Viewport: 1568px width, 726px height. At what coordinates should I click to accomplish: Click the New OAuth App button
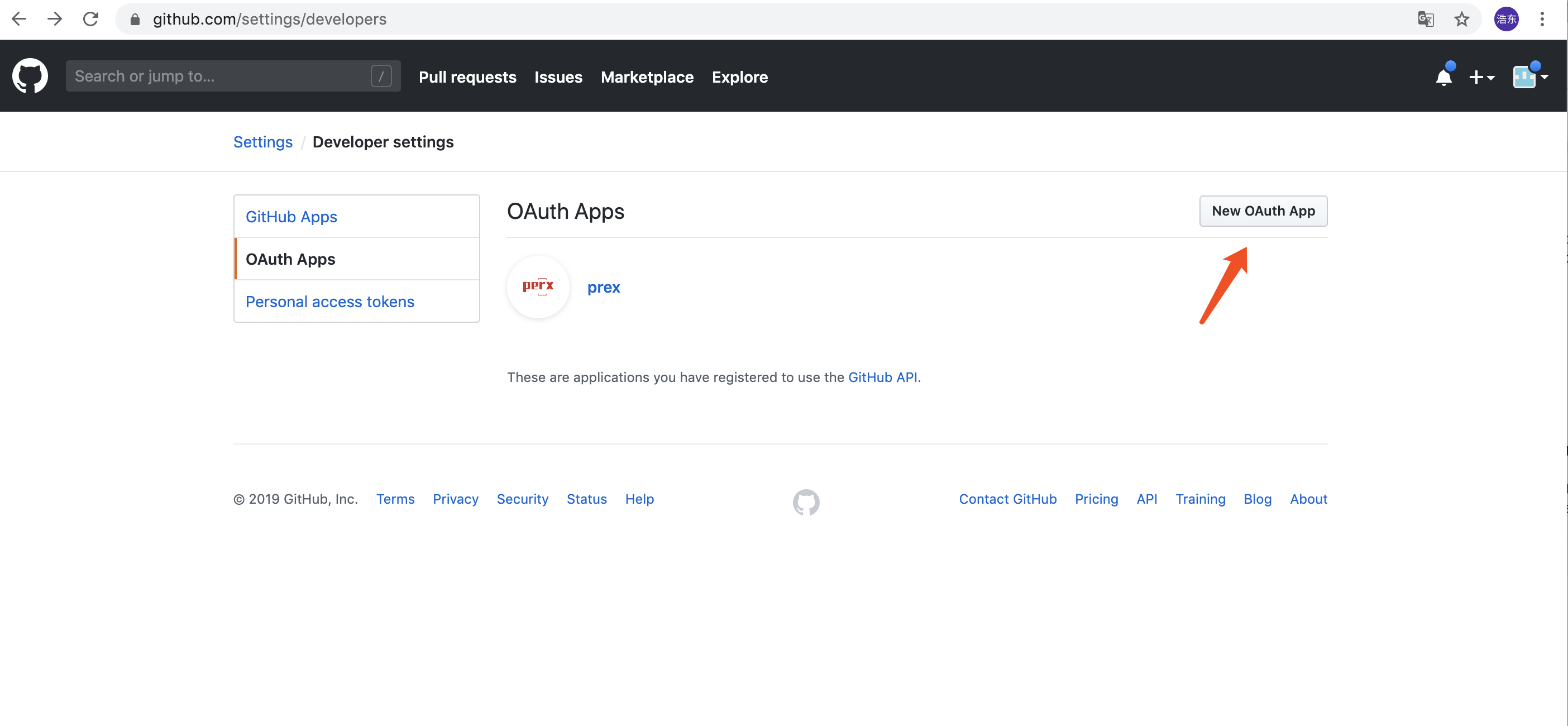pyautogui.click(x=1263, y=211)
